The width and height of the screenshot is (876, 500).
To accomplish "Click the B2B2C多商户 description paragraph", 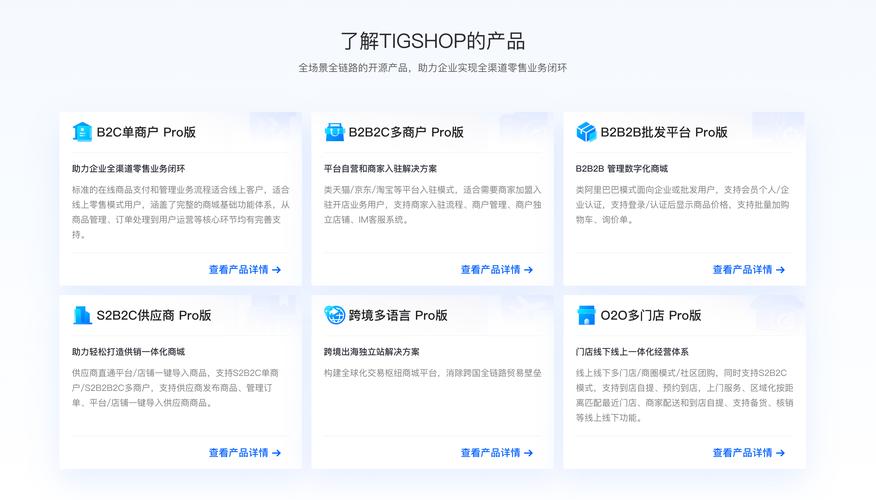I will click(432, 205).
